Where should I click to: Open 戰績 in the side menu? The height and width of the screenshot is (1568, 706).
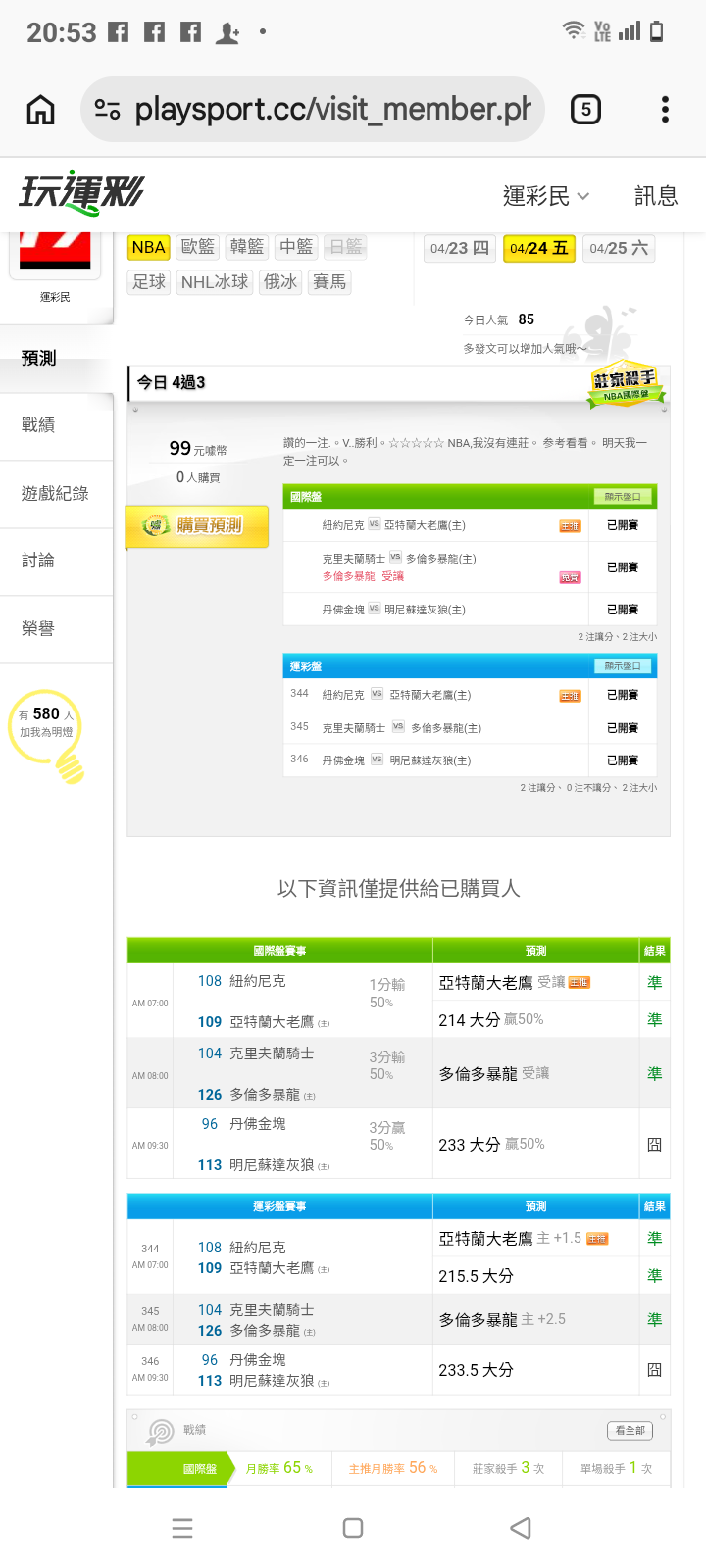pos(39,424)
